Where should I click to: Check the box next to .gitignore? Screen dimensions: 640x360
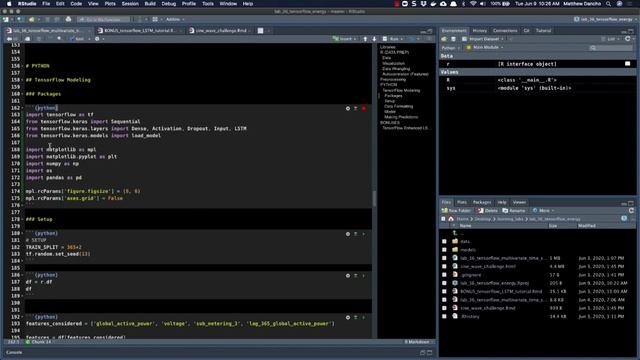click(444, 275)
